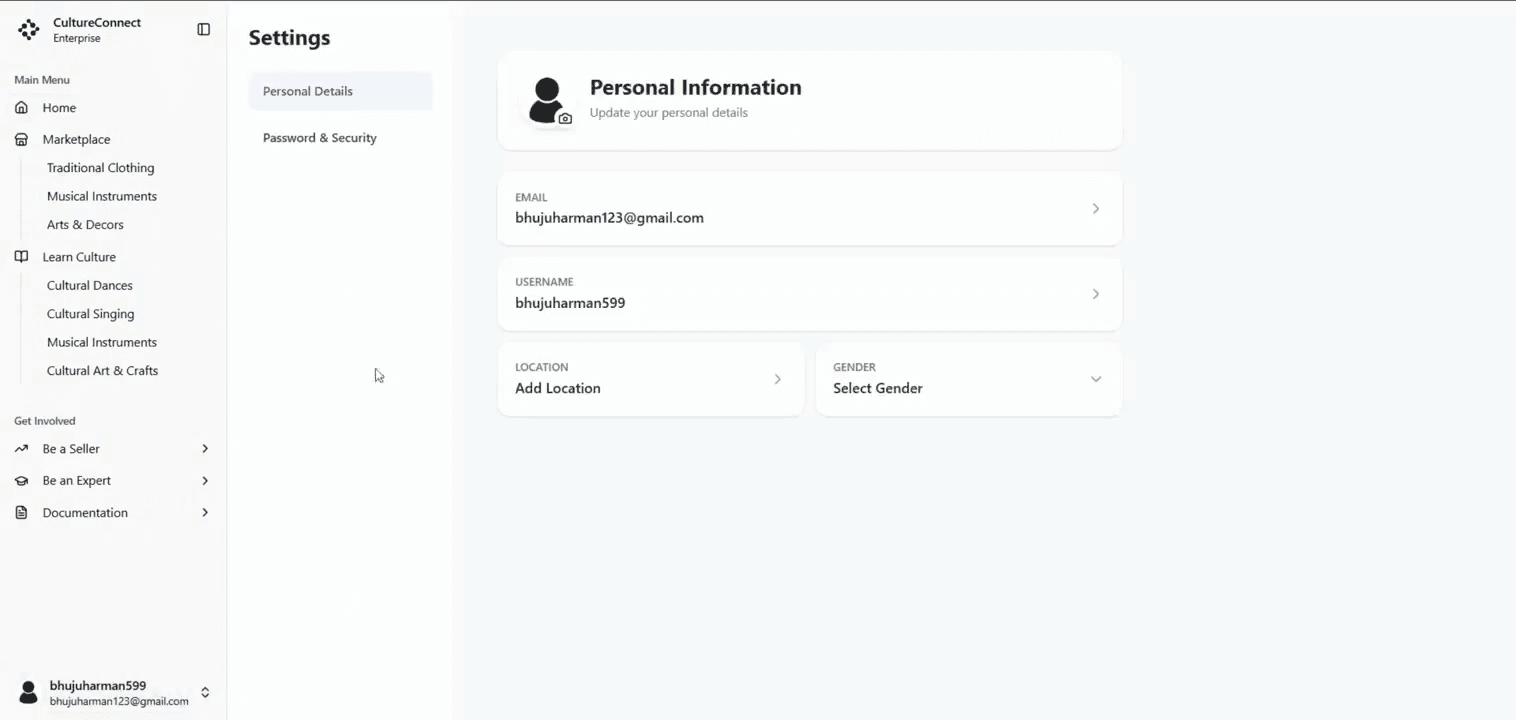Viewport: 1516px width, 720px height.
Task: Open account switcher arrows beside bhujuharman599
Action: click(205, 692)
